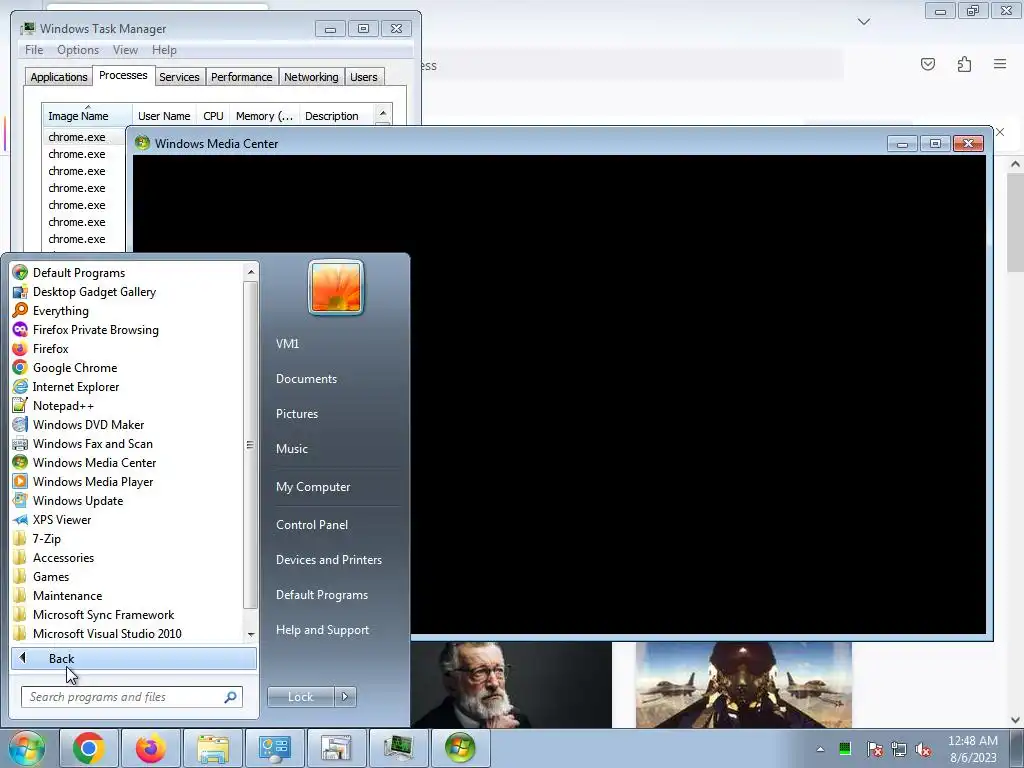Select the first chrome.exe process row
The width and height of the screenshot is (1024, 768).
(x=84, y=137)
